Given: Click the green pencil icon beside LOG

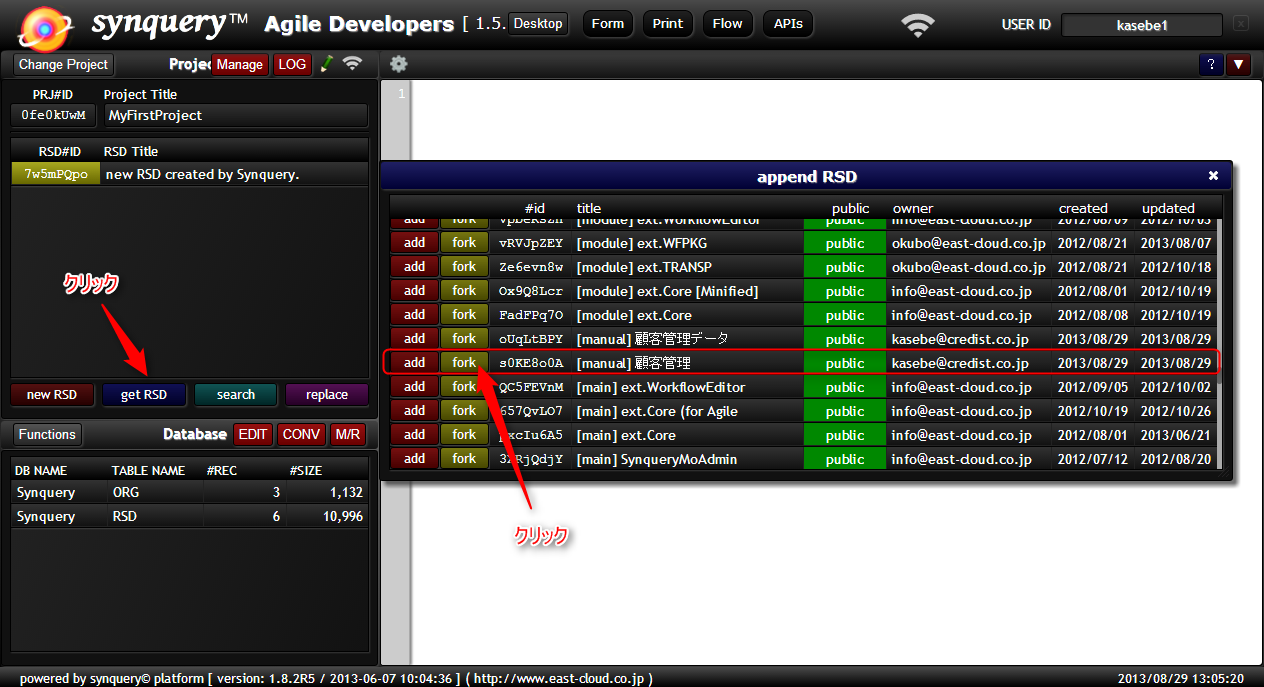Looking at the screenshot, I should (x=326, y=64).
